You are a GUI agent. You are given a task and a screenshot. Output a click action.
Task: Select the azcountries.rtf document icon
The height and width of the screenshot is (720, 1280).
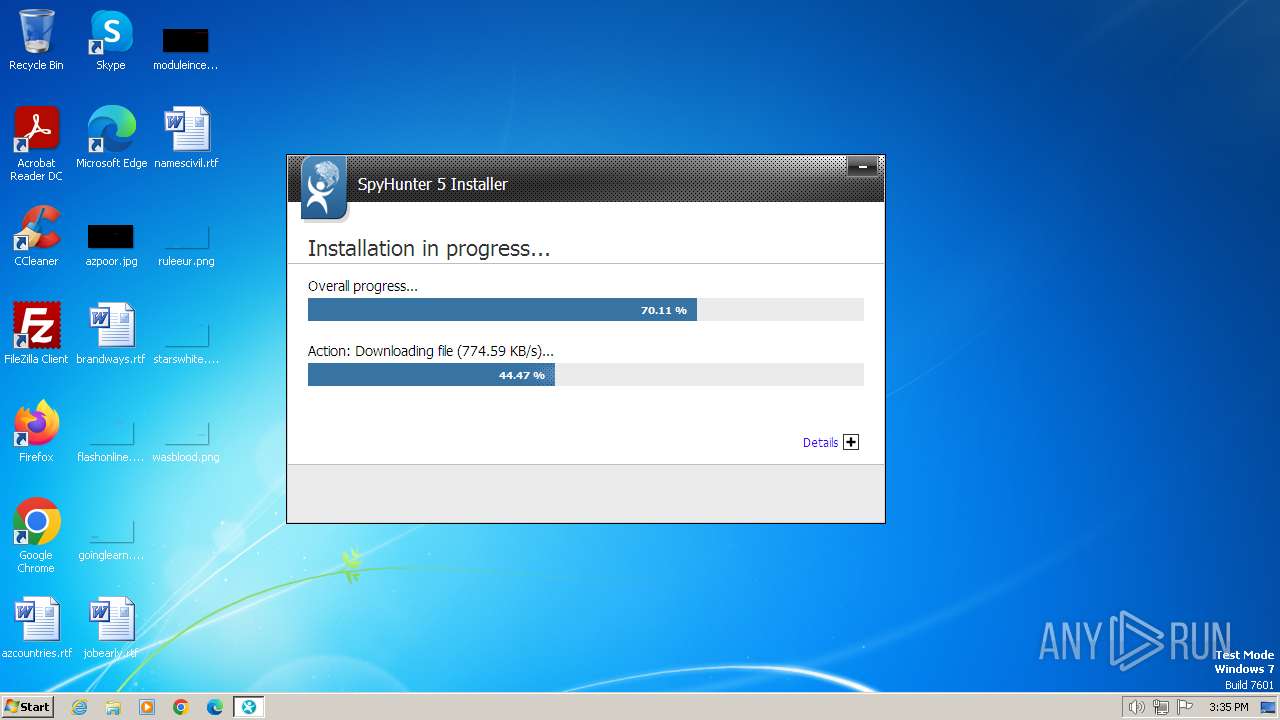tap(37, 628)
